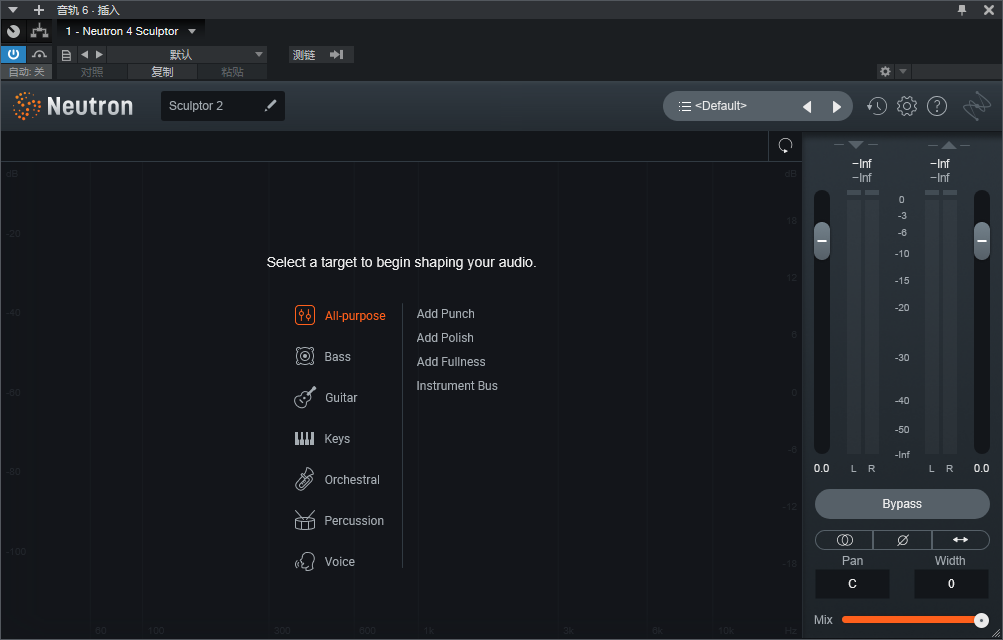
Task: Click the 复制 copy button
Action: (162, 72)
